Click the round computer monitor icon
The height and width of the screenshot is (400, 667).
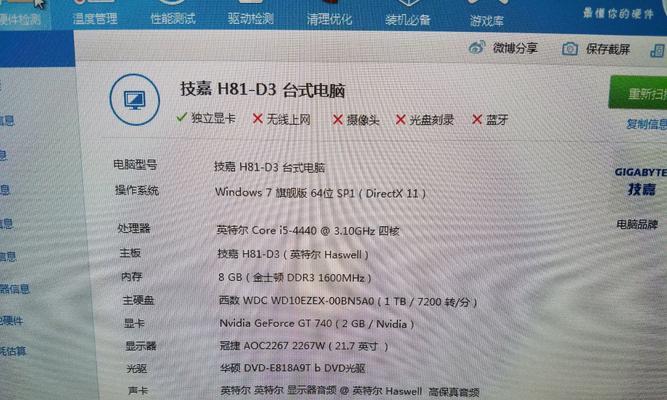click(135, 100)
